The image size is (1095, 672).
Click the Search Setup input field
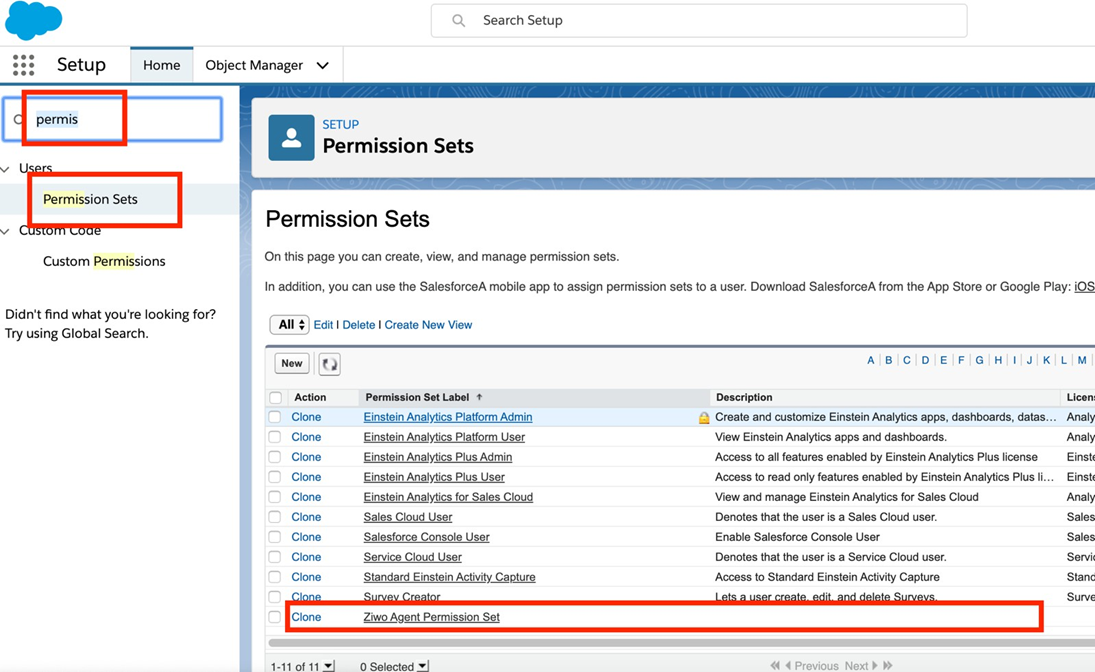(699, 20)
